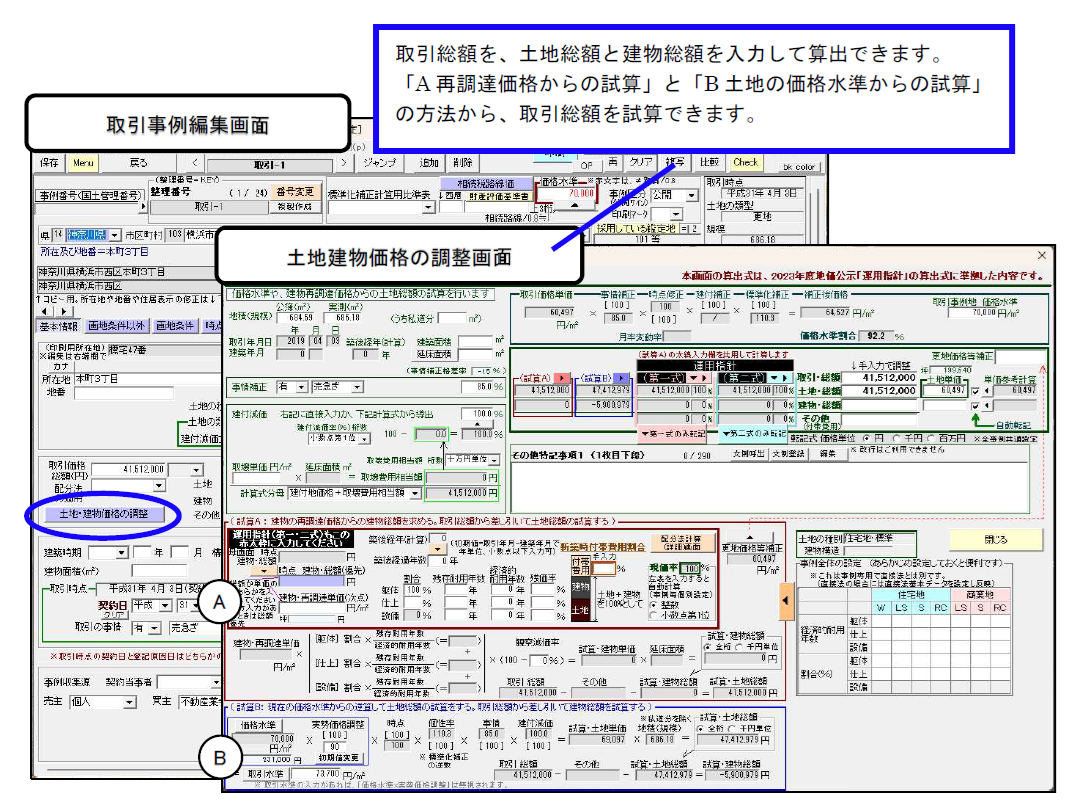
Task: Open the 売急ぎ dropdown in 事情補正 row
Action: [x=357, y=387]
